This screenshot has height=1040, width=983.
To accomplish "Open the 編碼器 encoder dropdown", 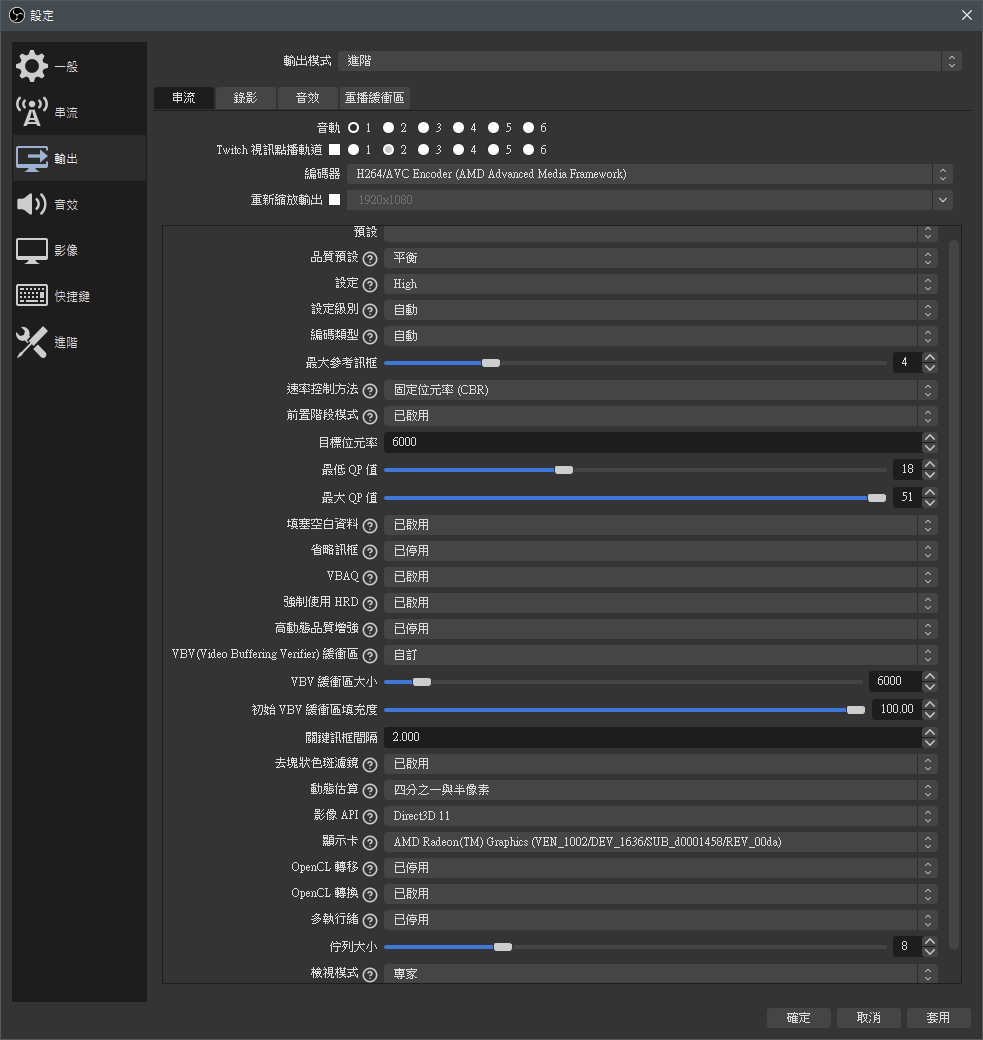I will [649, 174].
